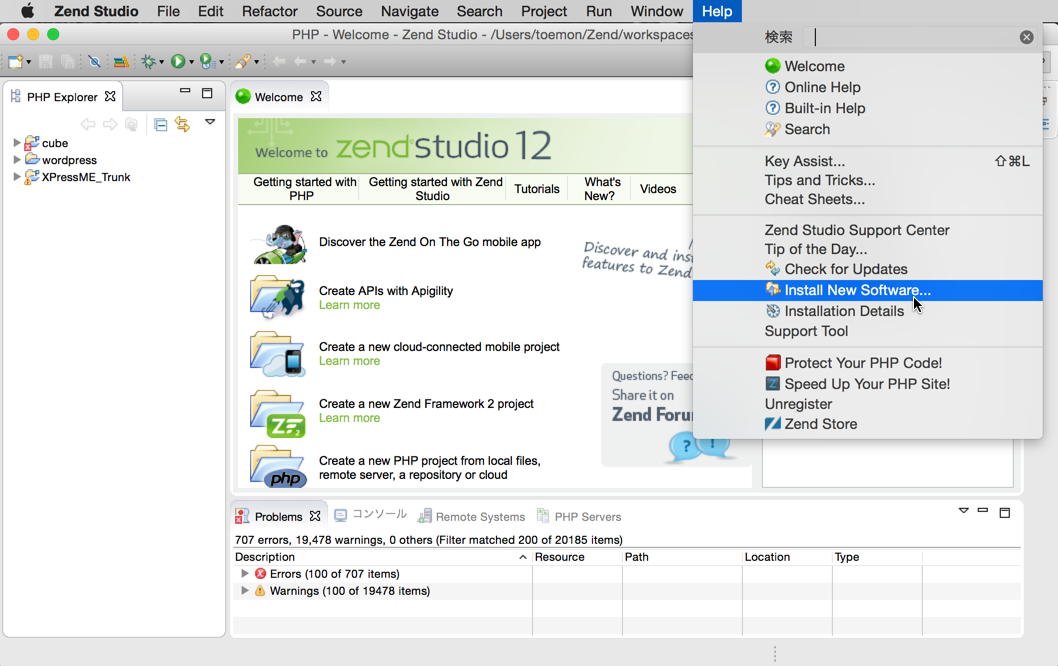Close the Welcome editor tab
This screenshot has height=666, width=1058.
[316, 96]
